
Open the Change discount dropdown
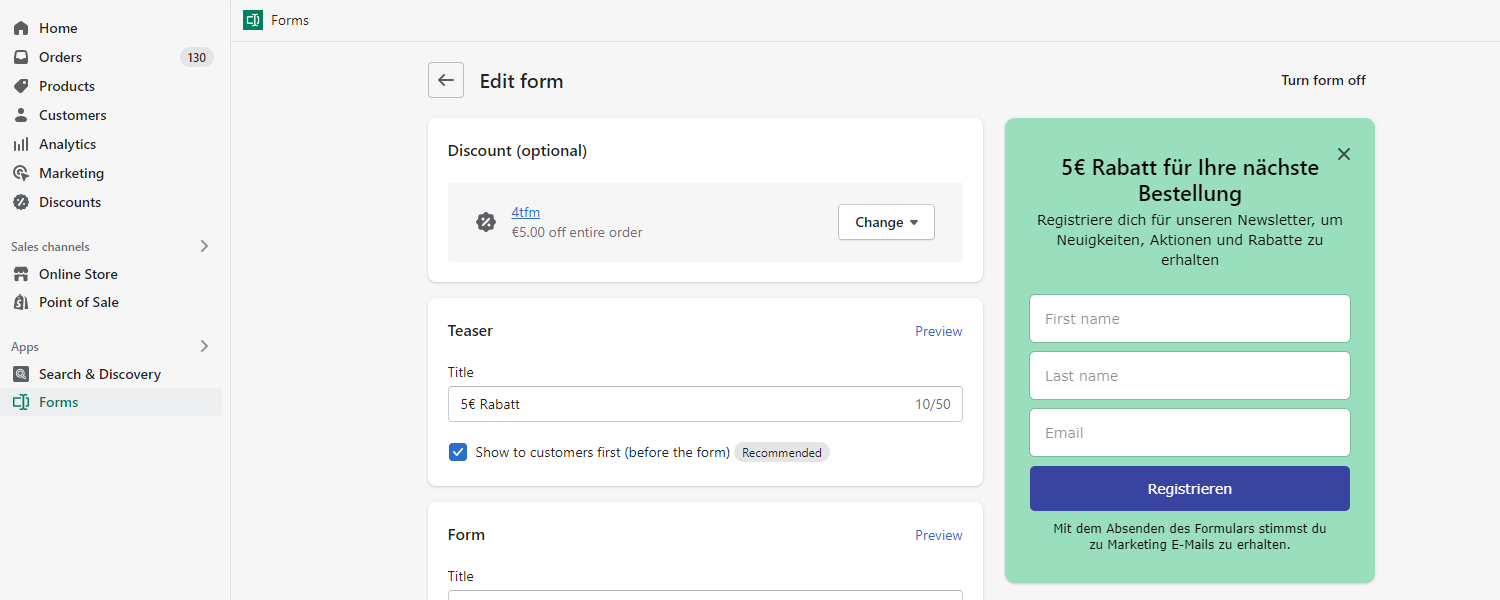tap(886, 221)
